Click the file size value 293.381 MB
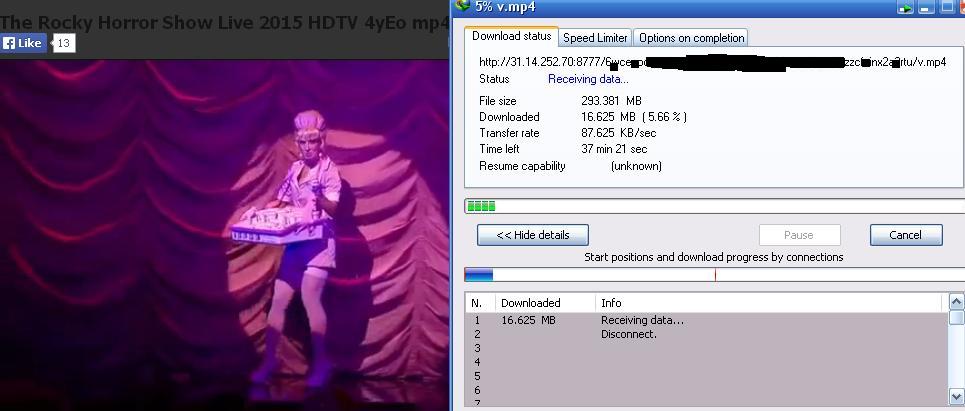The width and height of the screenshot is (965, 411). point(611,101)
